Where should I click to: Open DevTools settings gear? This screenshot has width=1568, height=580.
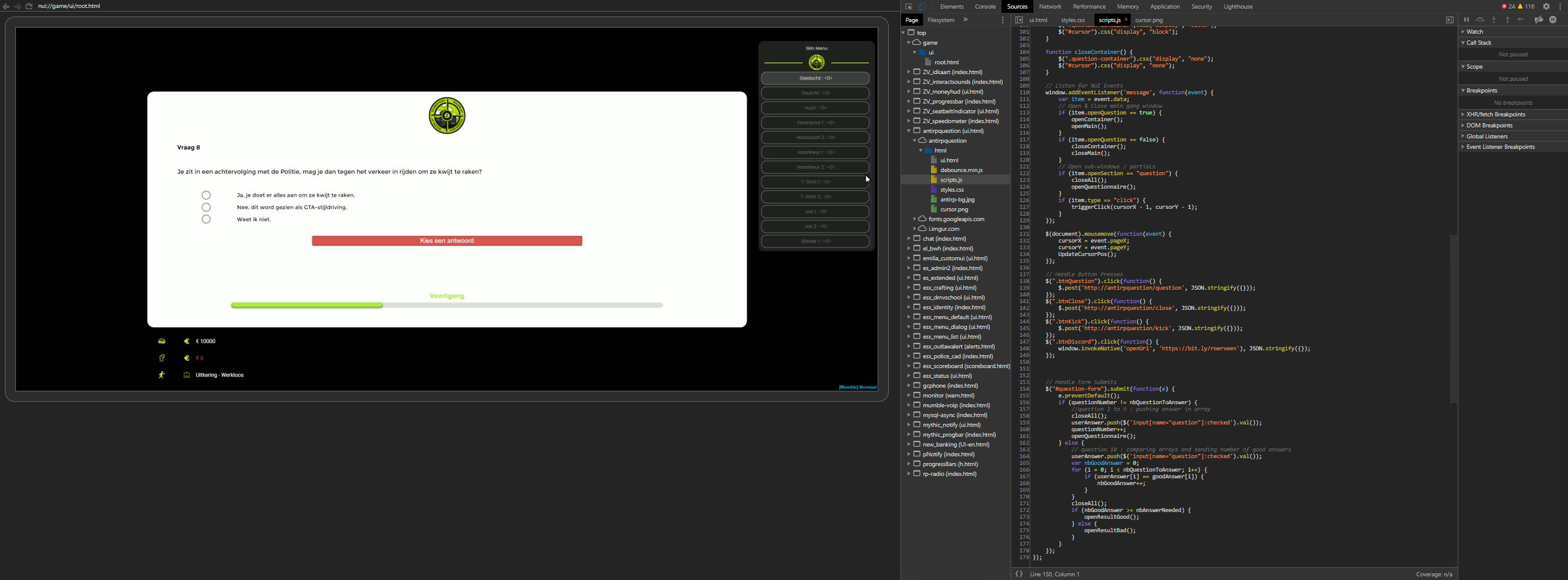1546,7
